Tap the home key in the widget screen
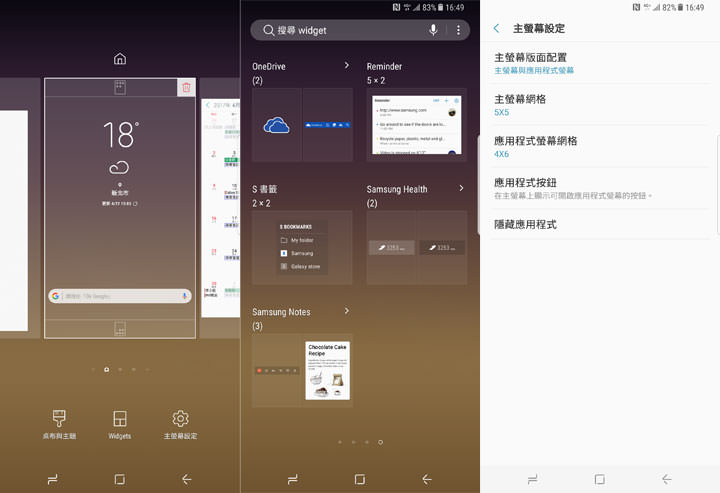The image size is (720, 493). click(360, 479)
